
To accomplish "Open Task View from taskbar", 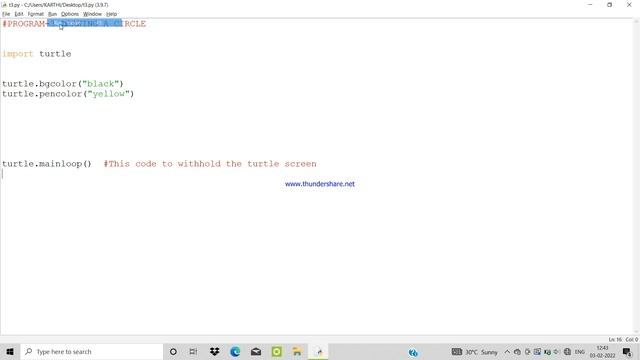I will pyautogui.click(x=193, y=351).
